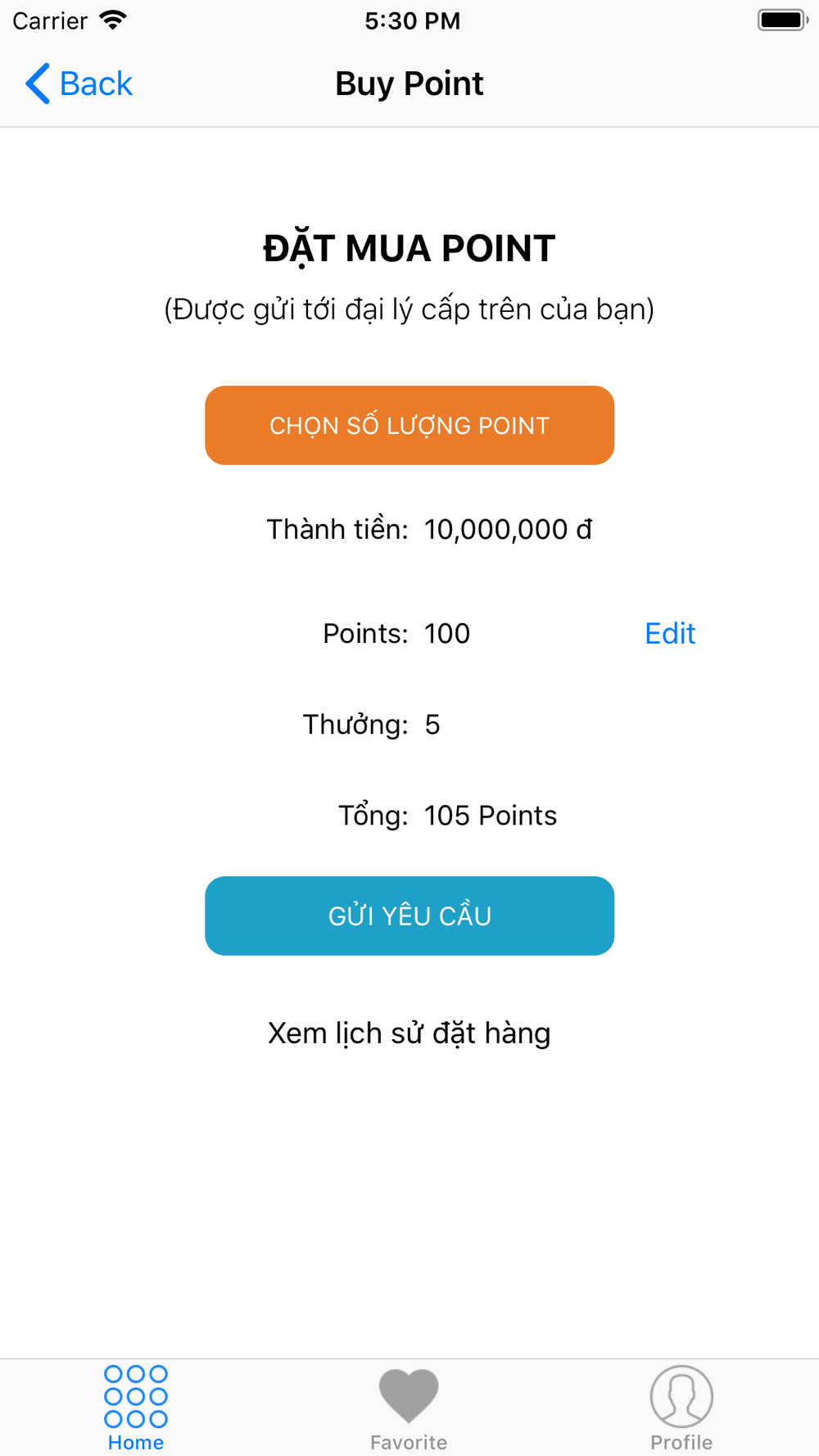Switch to the Profile tab label
Screen dimensions: 819x1456
tap(681, 1442)
